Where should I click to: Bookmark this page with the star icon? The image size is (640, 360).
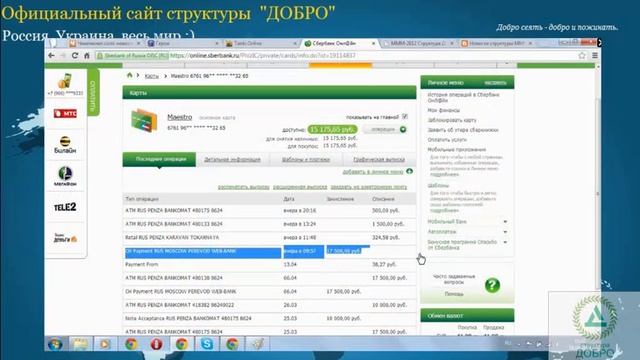tap(582, 56)
